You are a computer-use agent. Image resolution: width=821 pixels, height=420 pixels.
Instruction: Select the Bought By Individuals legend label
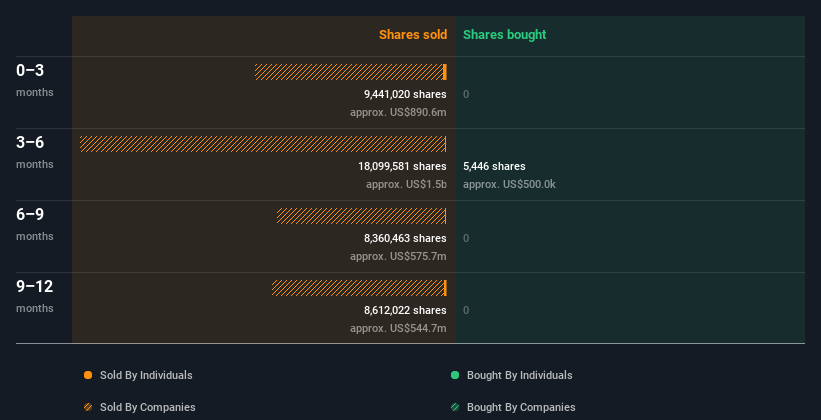point(519,375)
